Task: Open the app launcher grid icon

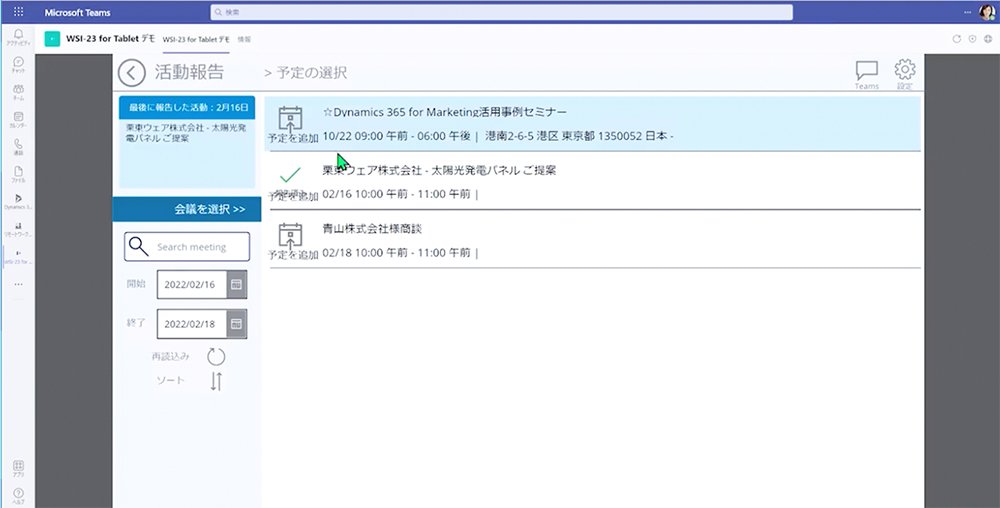Action: pos(18,12)
